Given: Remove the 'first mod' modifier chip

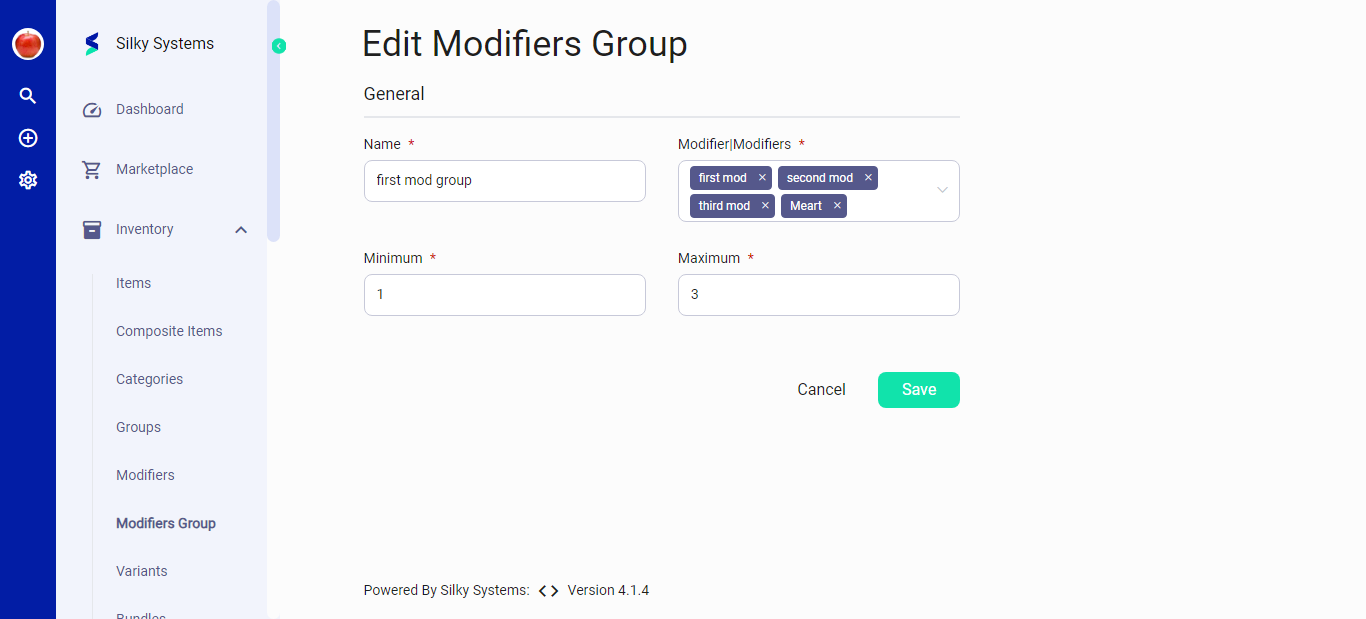Looking at the screenshot, I should pos(762,177).
